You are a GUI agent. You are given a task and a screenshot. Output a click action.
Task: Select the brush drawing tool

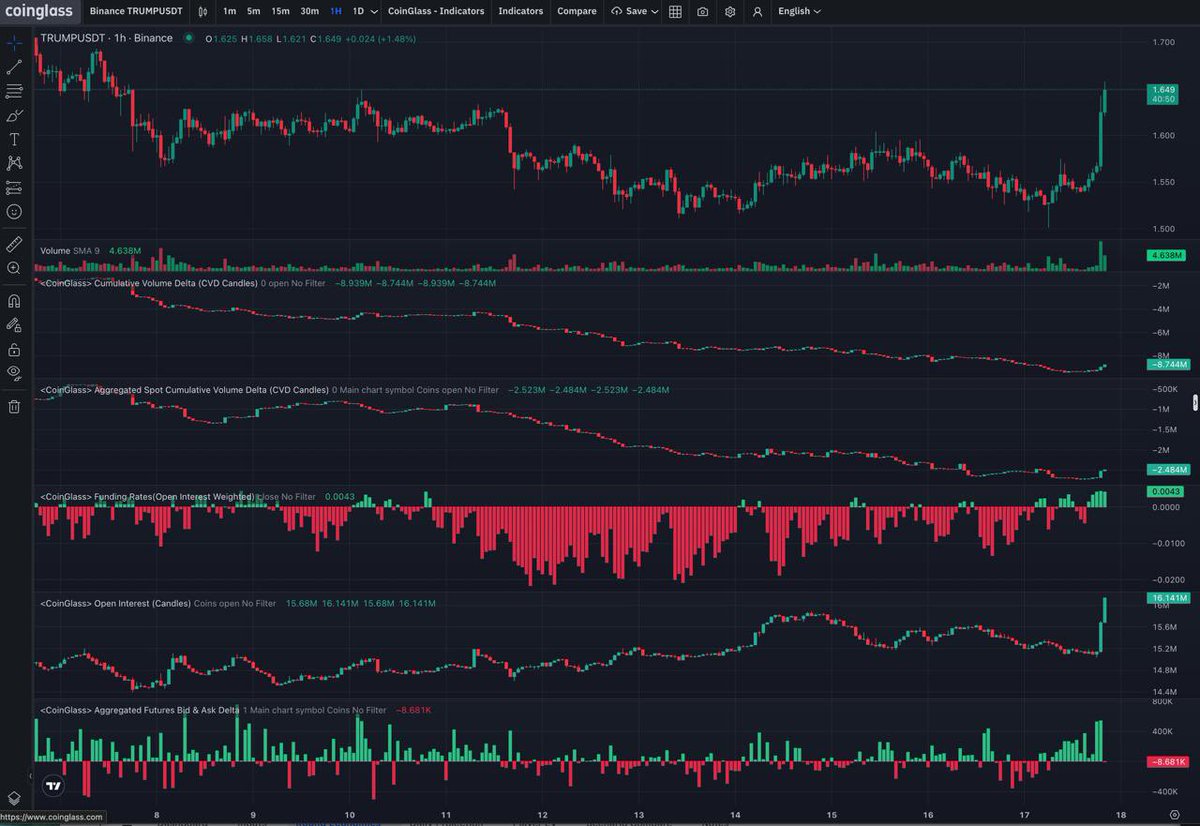(x=14, y=116)
